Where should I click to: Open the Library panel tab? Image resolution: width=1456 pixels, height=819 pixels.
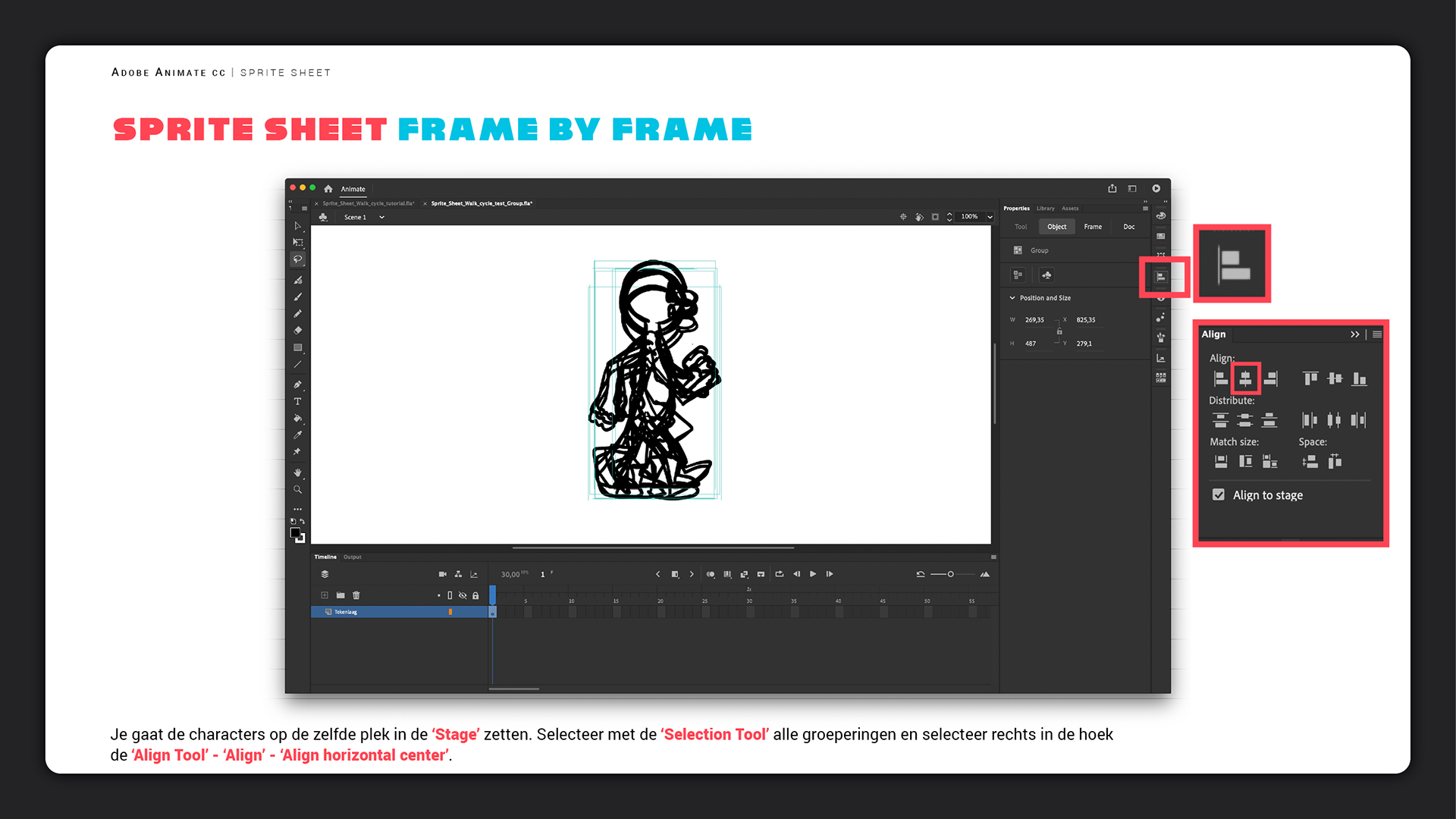(x=1045, y=208)
